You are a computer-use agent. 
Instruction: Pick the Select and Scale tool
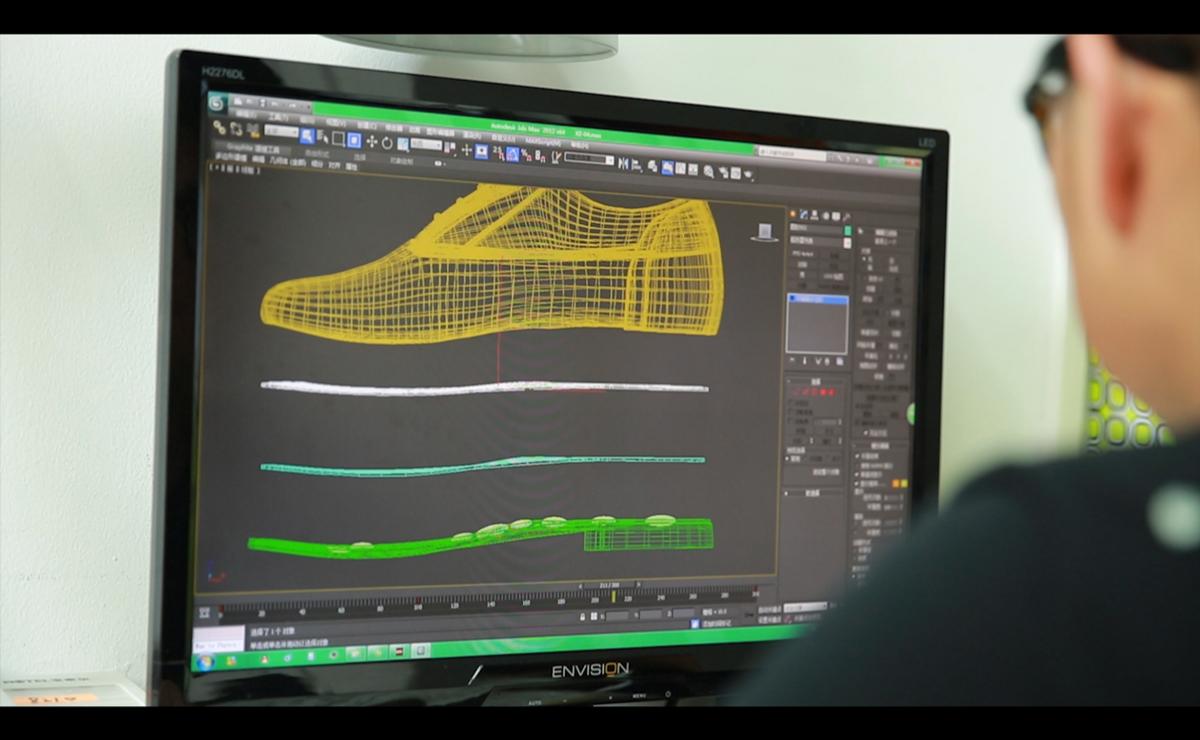click(402, 144)
